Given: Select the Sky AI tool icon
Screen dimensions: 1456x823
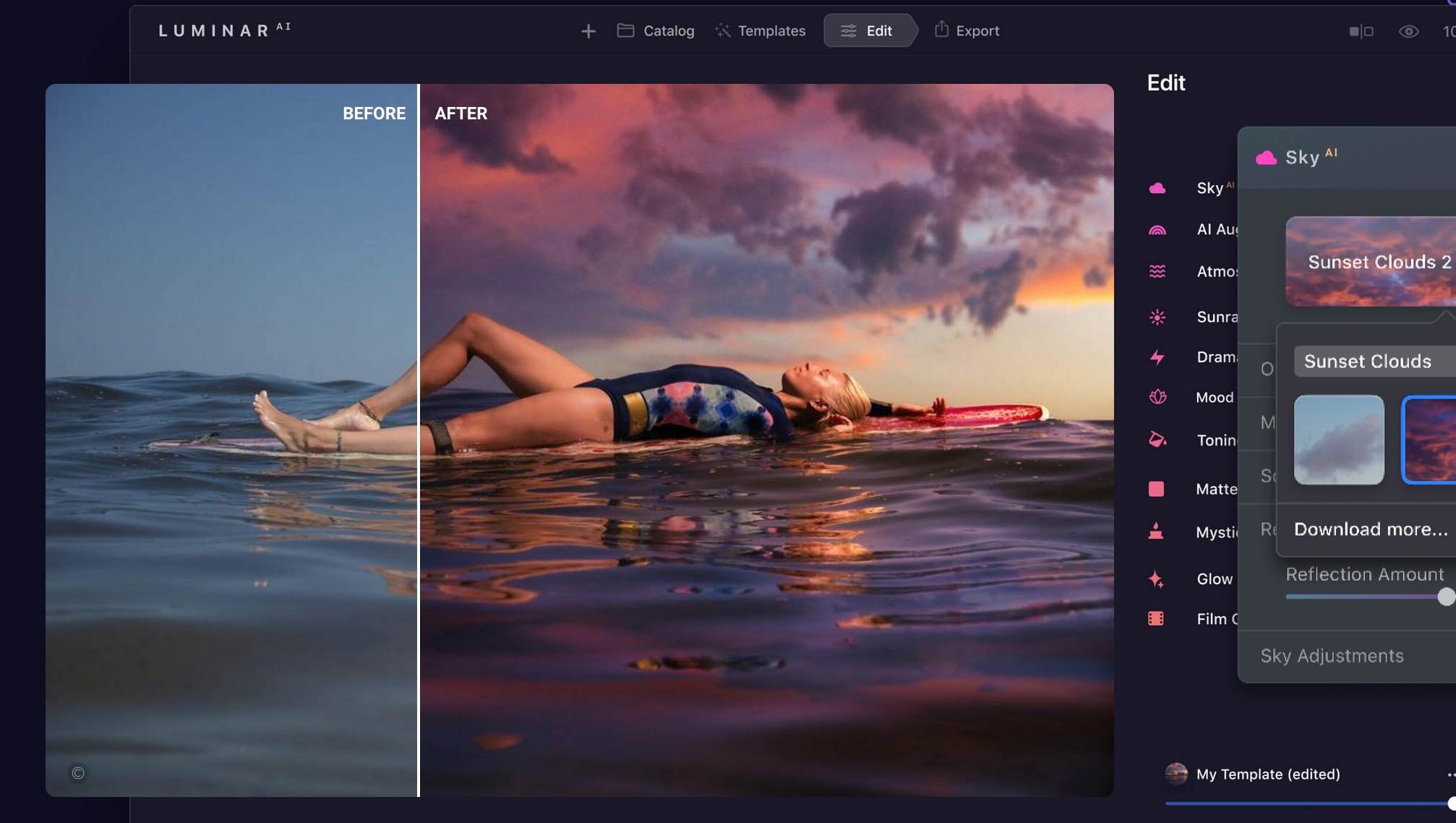Looking at the screenshot, I should tap(1157, 187).
